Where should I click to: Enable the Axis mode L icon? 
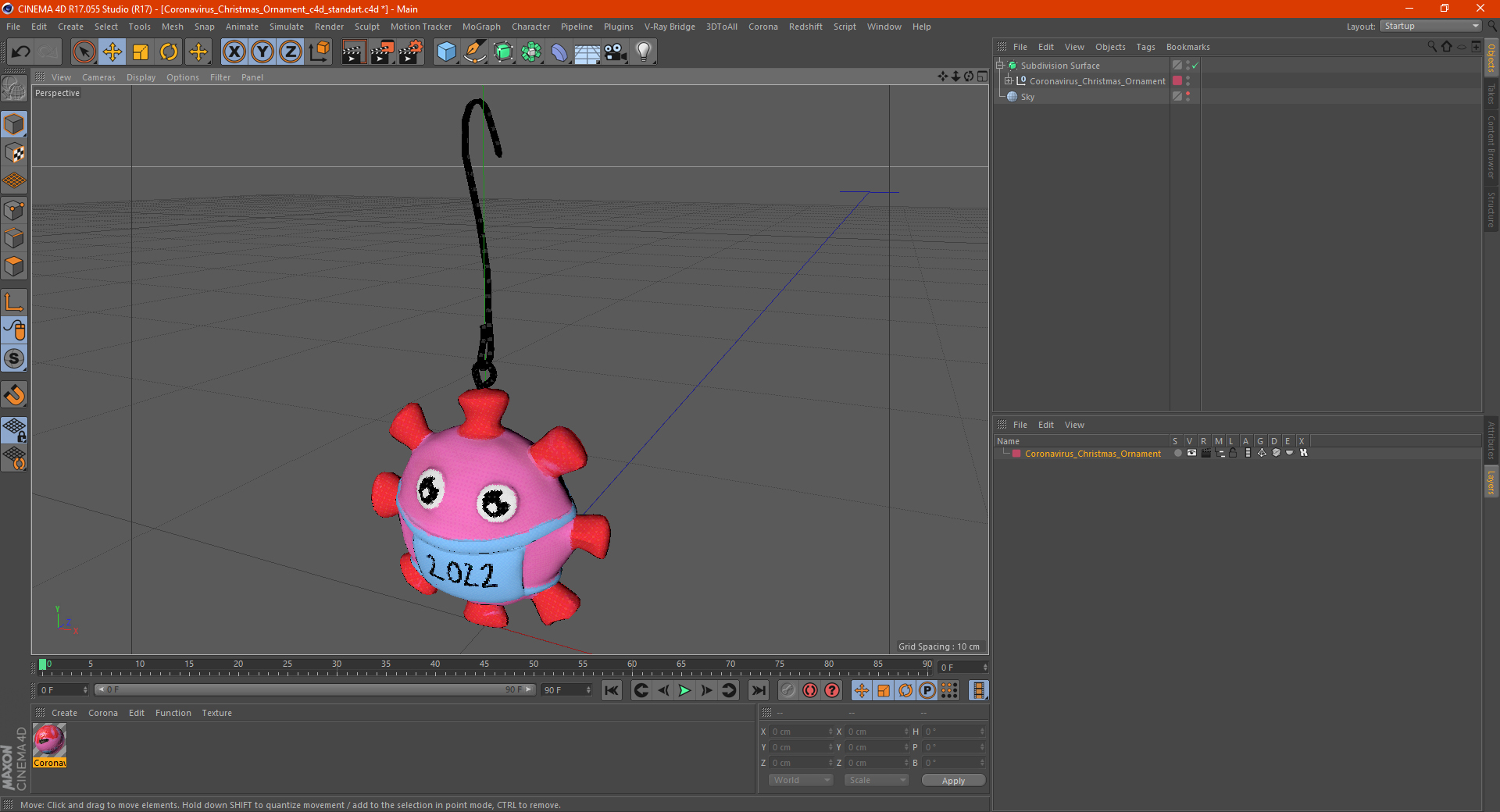[x=14, y=302]
